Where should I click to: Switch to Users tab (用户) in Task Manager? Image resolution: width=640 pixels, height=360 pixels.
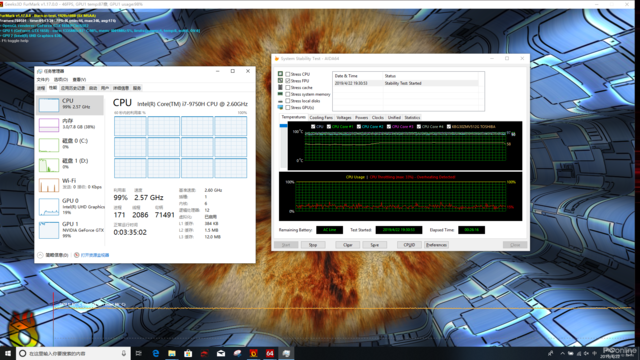(x=105, y=88)
